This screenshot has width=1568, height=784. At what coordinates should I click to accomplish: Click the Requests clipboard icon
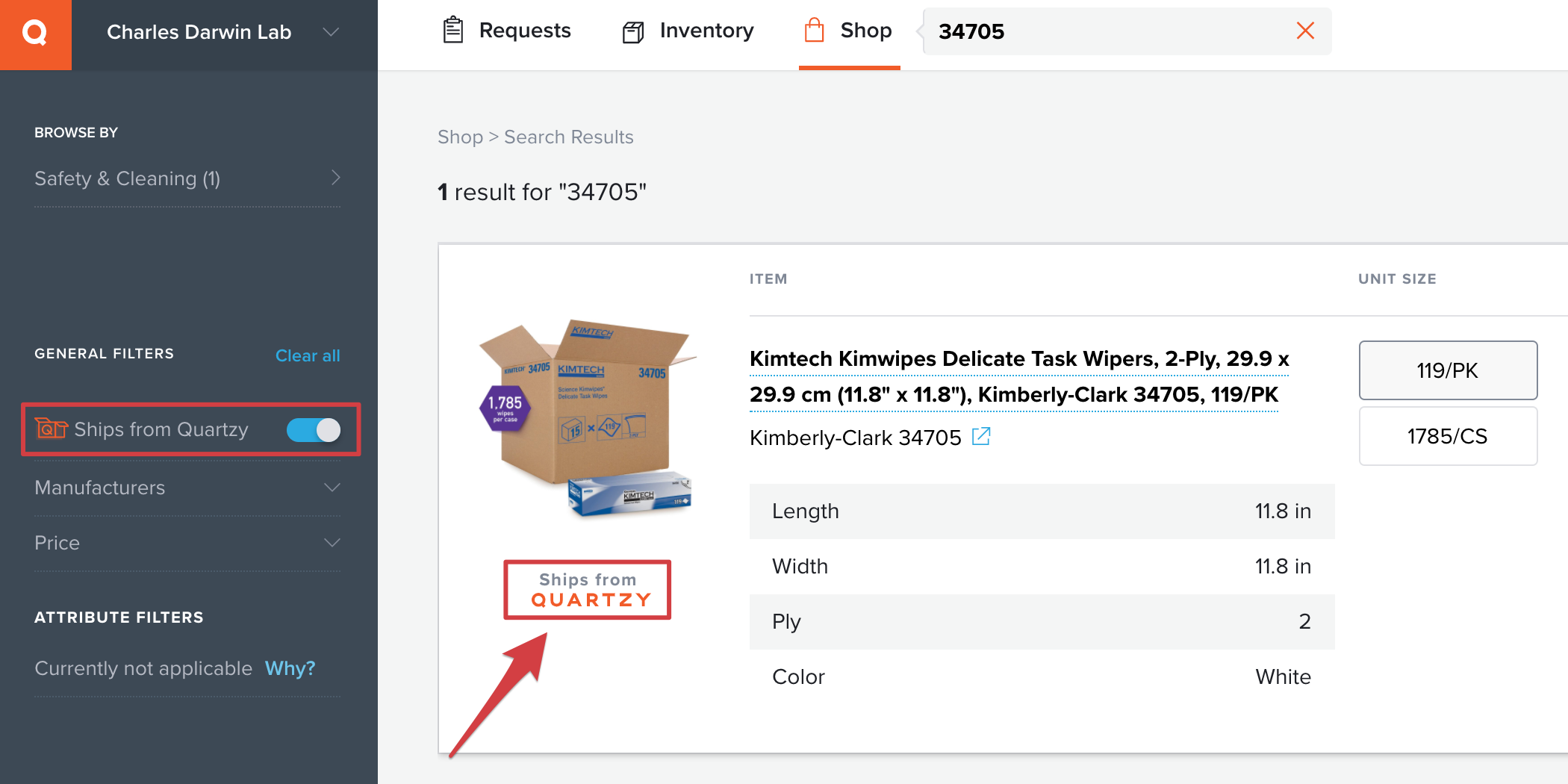pyautogui.click(x=453, y=31)
